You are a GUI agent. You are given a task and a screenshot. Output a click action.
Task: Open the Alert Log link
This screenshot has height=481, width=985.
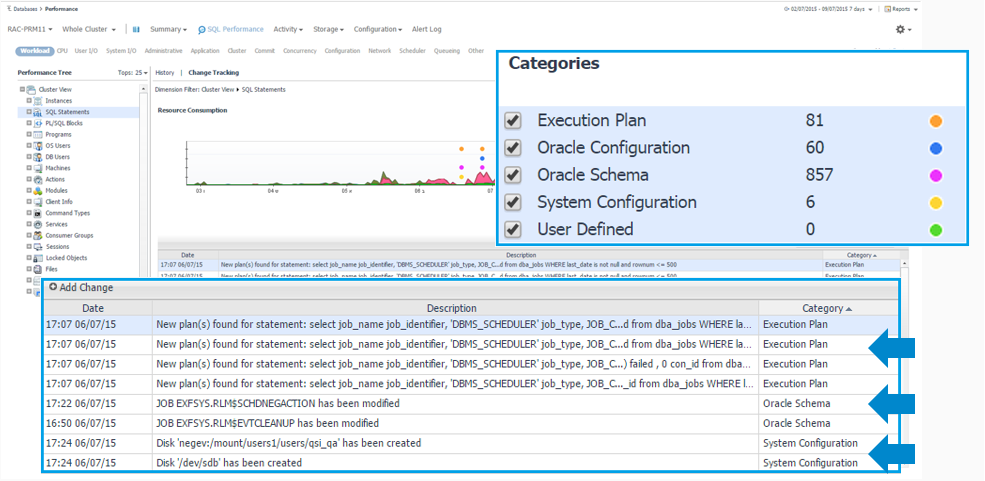[x=427, y=30]
